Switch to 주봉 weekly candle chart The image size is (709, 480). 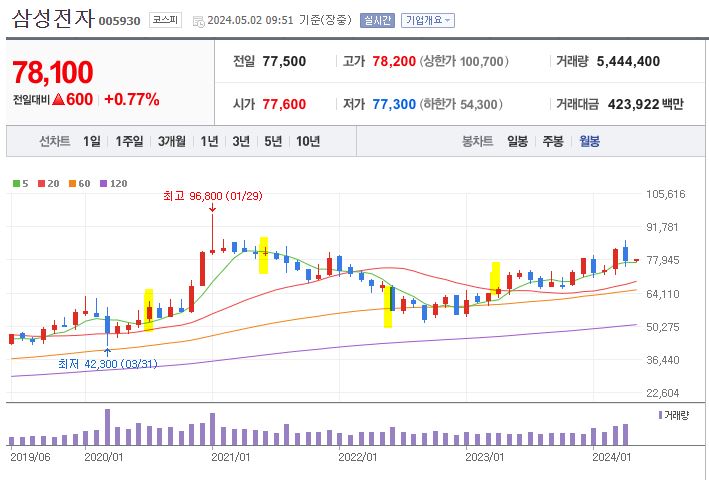click(553, 141)
